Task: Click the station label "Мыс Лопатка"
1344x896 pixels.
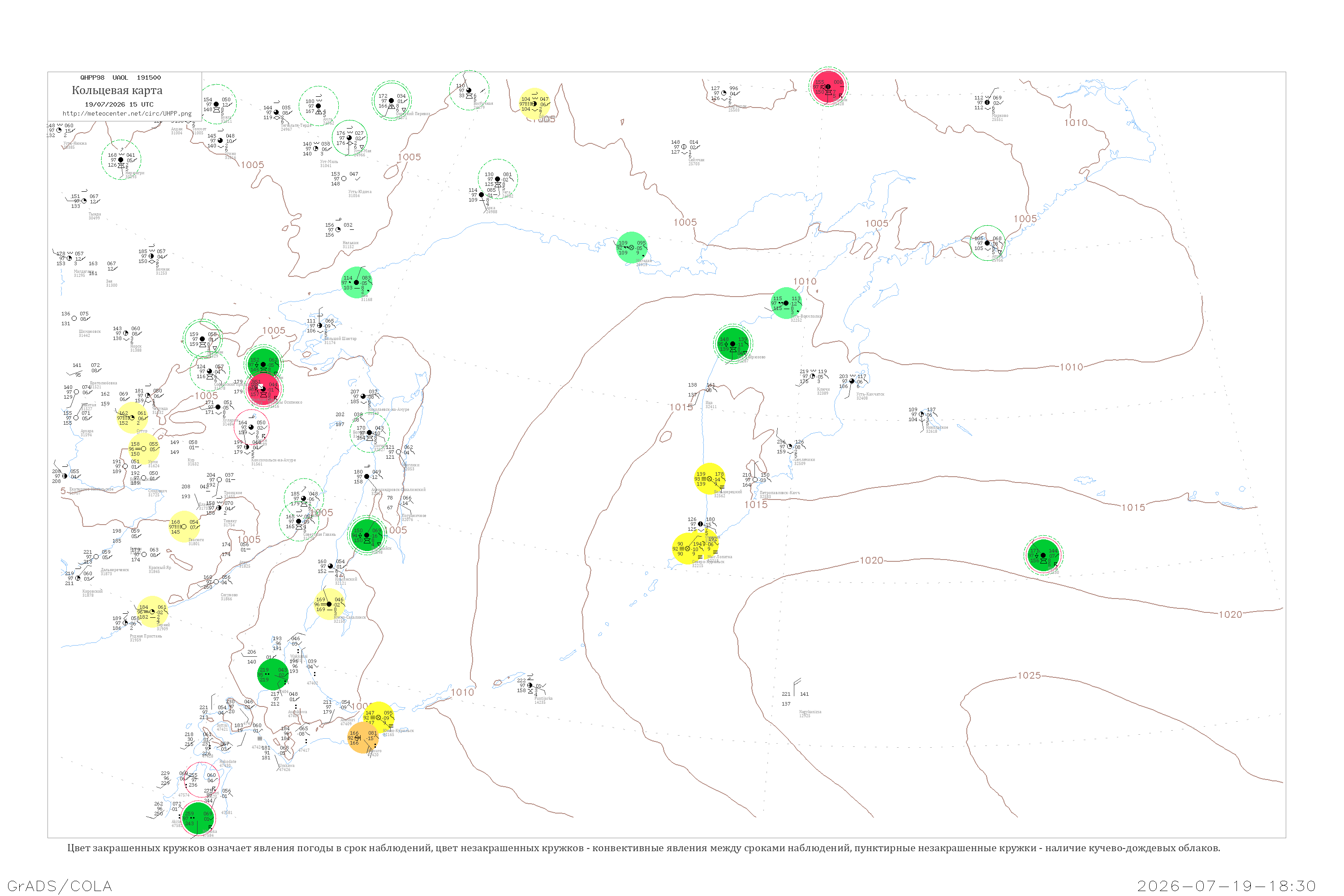Action: pyautogui.click(x=719, y=556)
